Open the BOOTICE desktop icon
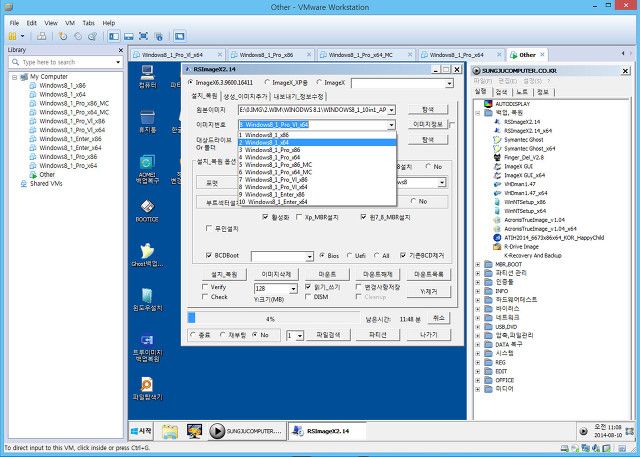 pyautogui.click(x=147, y=211)
